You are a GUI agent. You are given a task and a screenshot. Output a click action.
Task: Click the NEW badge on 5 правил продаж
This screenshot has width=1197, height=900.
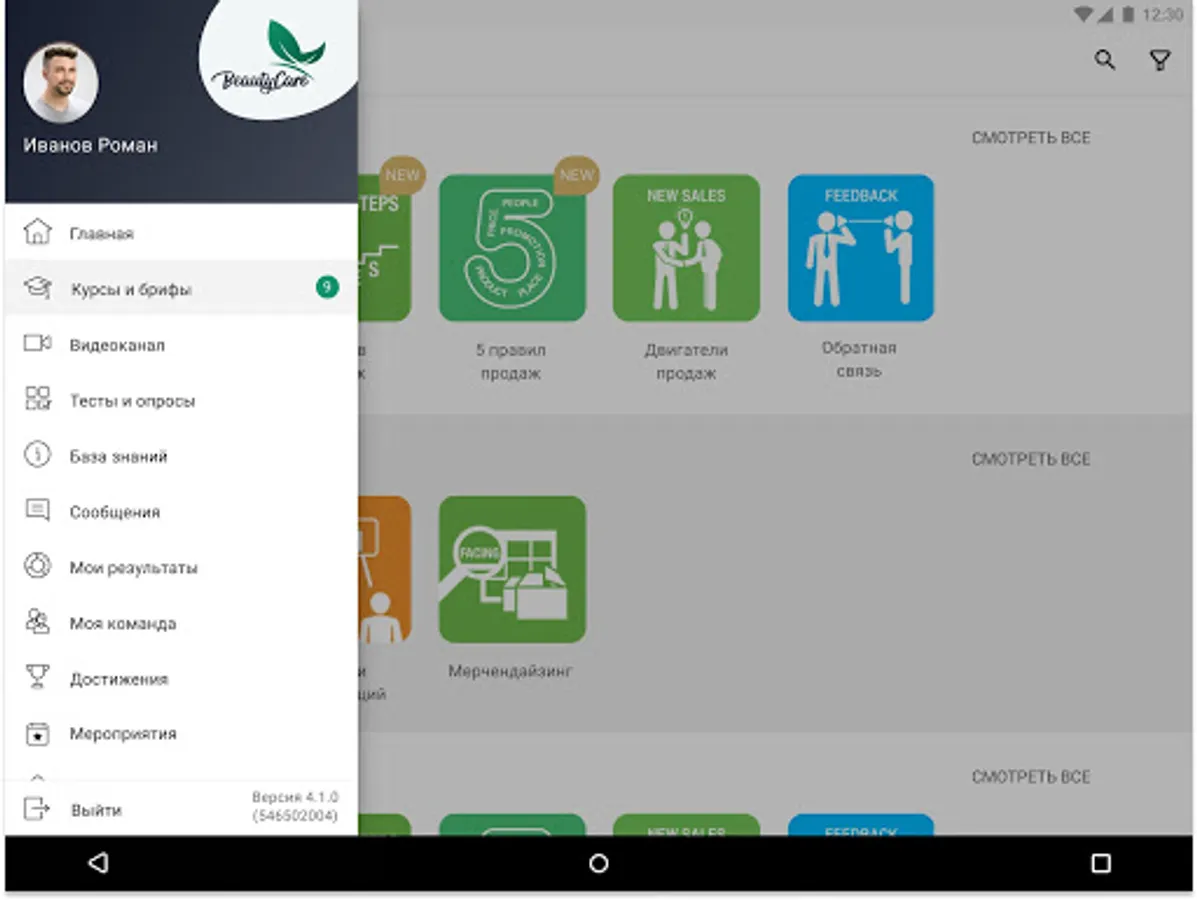(576, 176)
